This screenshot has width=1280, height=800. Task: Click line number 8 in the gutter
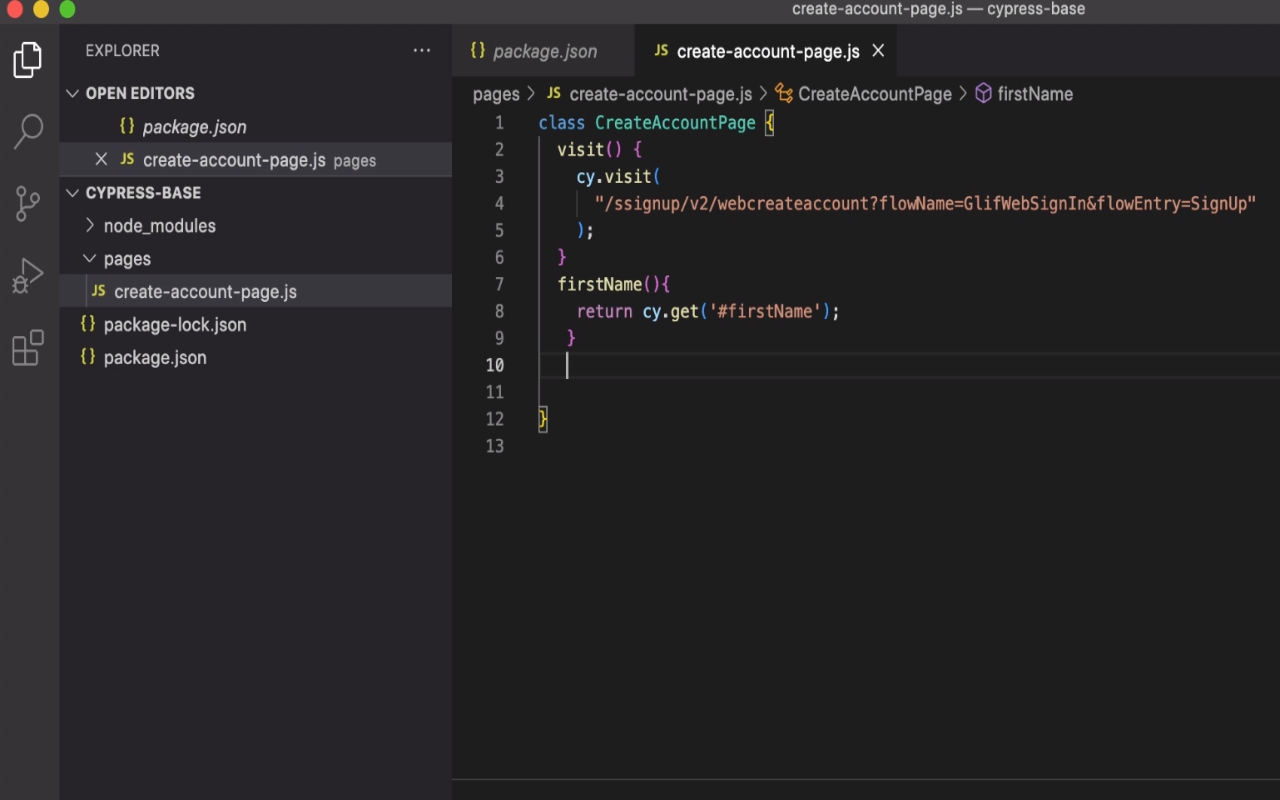[499, 311]
